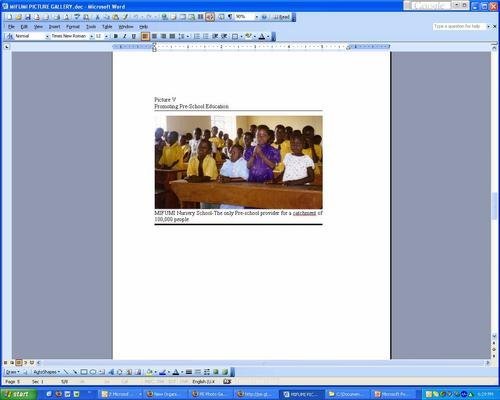Toggle Bold formatting

click(116, 36)
